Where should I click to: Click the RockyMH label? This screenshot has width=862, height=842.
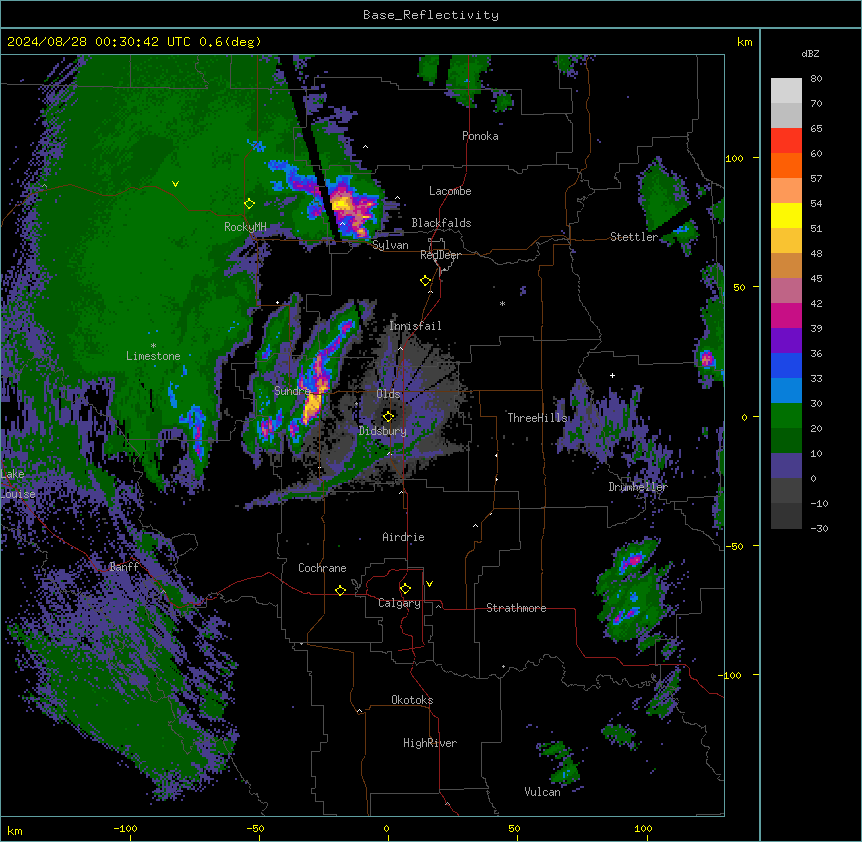coord(245,227)
